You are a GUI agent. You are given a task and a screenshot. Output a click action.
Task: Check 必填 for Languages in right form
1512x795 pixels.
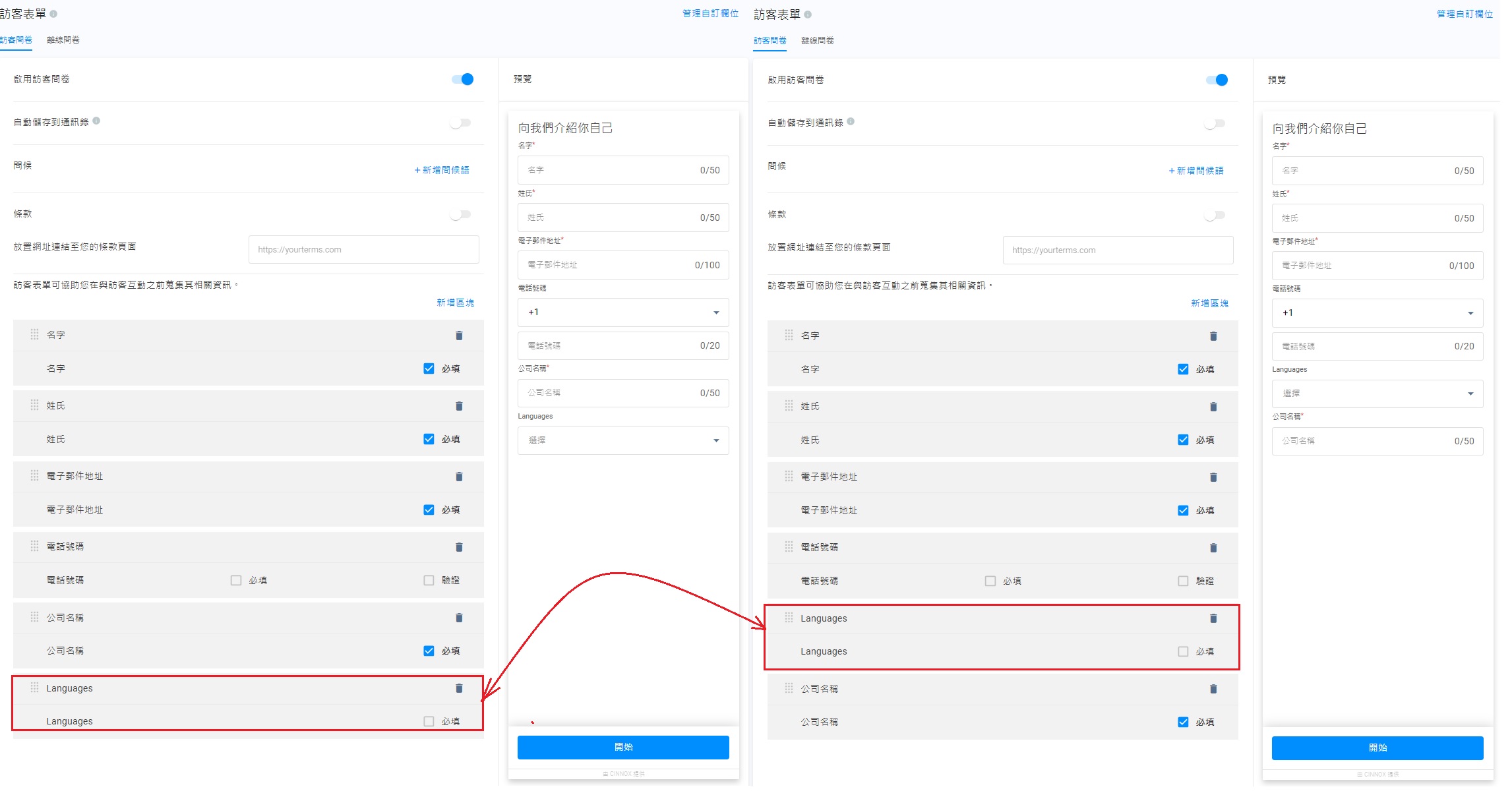[1183, 651]
